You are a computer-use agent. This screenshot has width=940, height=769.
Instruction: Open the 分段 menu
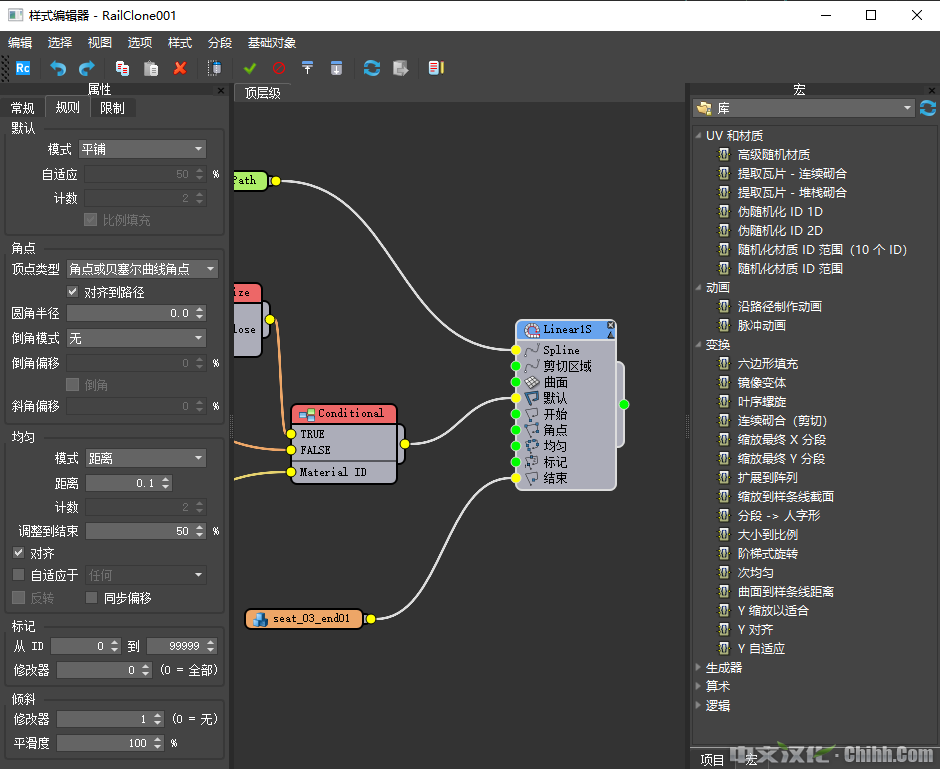(220, 43)
